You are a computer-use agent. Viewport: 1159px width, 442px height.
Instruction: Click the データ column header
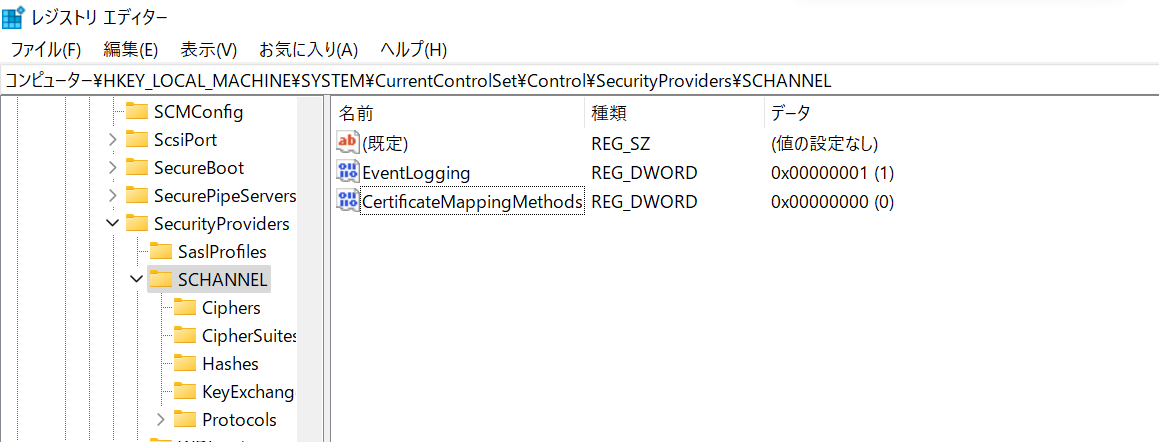coord(790,113)
